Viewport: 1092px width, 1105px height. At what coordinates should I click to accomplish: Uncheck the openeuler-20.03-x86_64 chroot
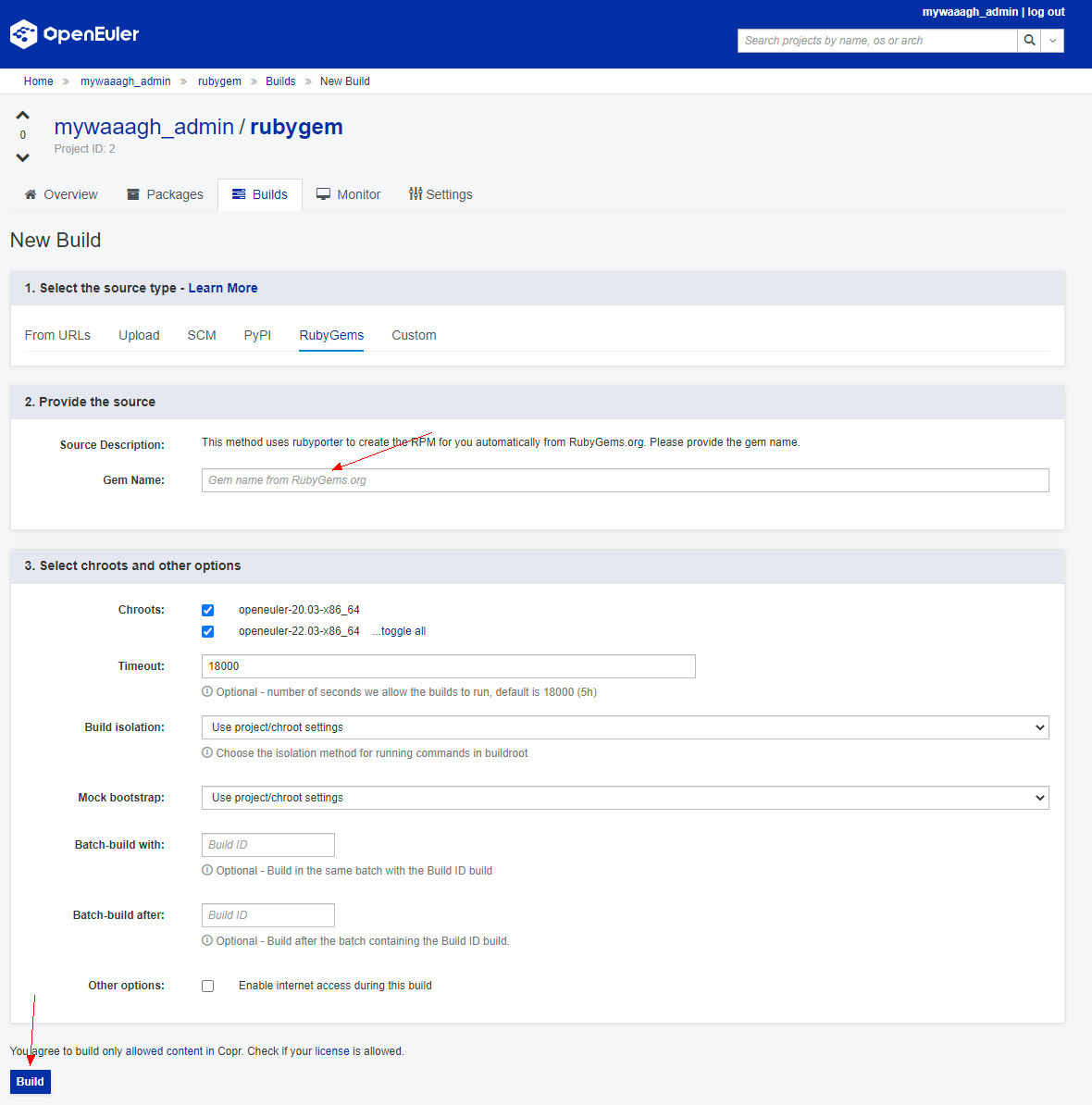pyautogui.click(x=208, y=610)
